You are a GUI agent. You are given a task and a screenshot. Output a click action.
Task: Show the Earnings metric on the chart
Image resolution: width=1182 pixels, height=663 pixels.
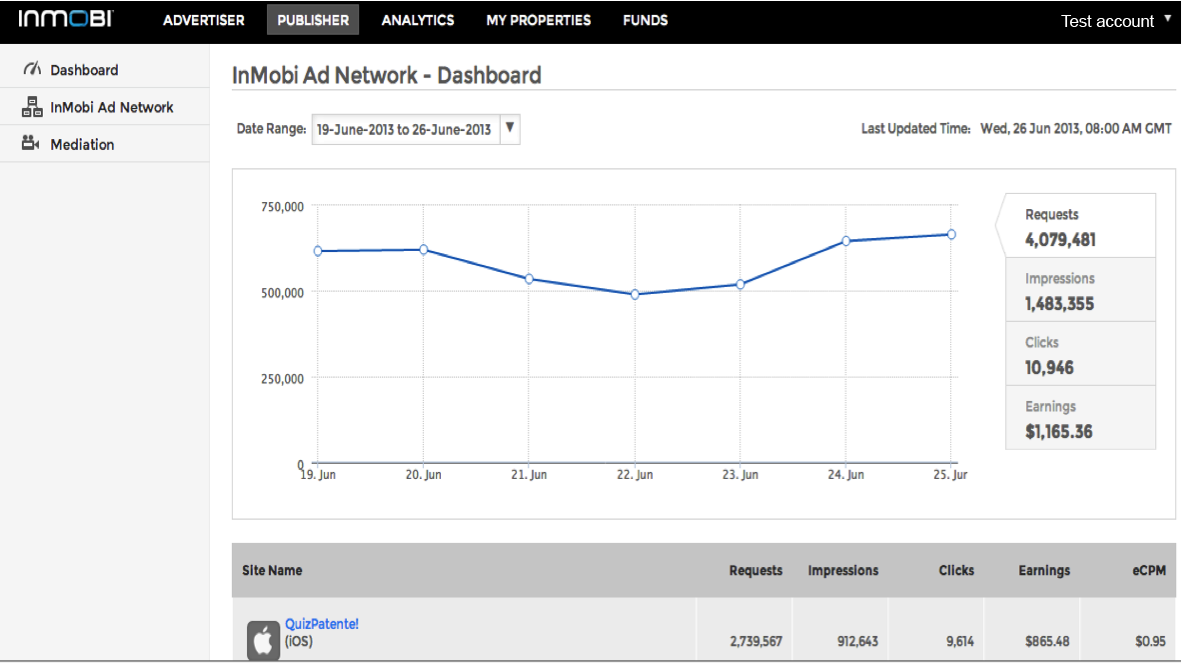click(x=1080, y=418)
